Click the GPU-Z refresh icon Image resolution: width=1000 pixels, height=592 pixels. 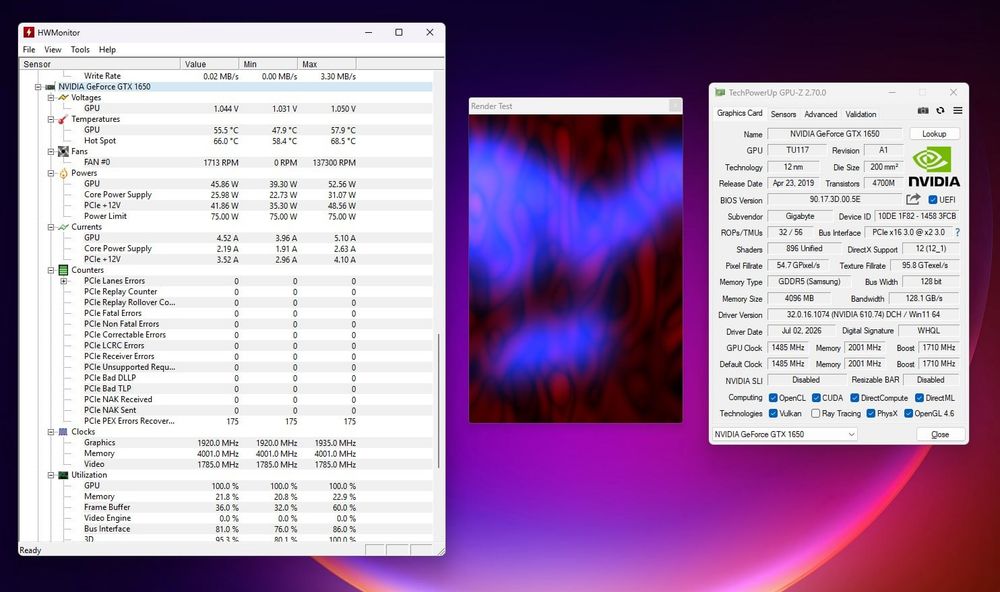(x=940, y=110)
